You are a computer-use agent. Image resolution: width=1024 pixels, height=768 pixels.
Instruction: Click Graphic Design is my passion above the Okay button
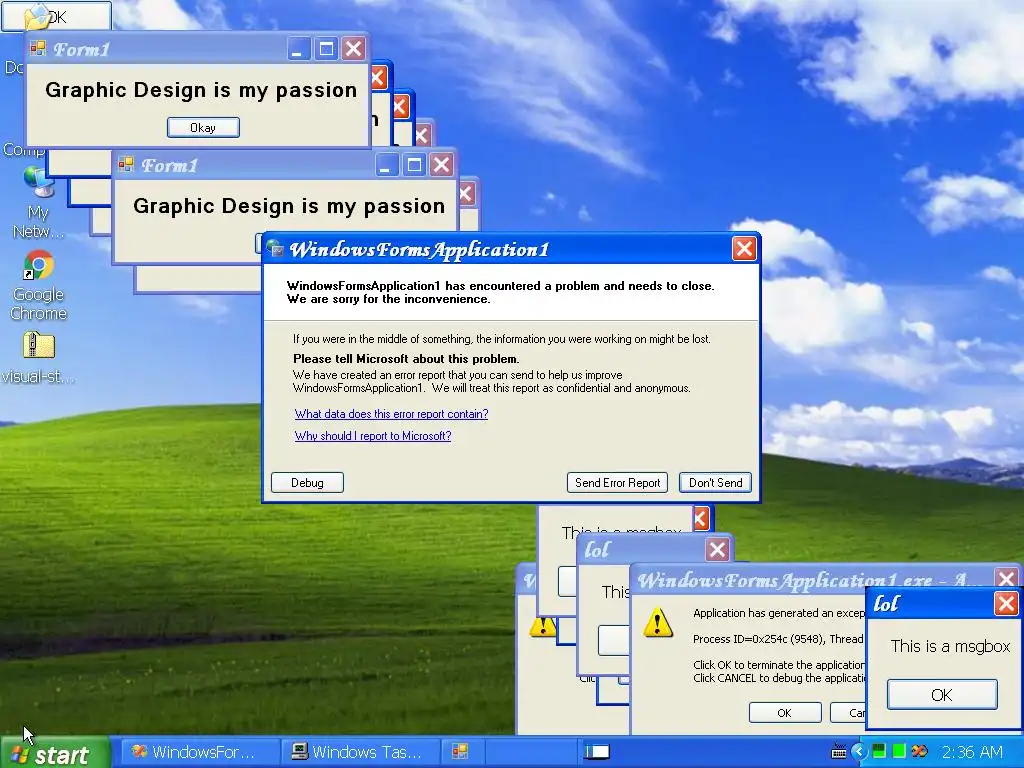pyautogui.click(x=201, y=90)
